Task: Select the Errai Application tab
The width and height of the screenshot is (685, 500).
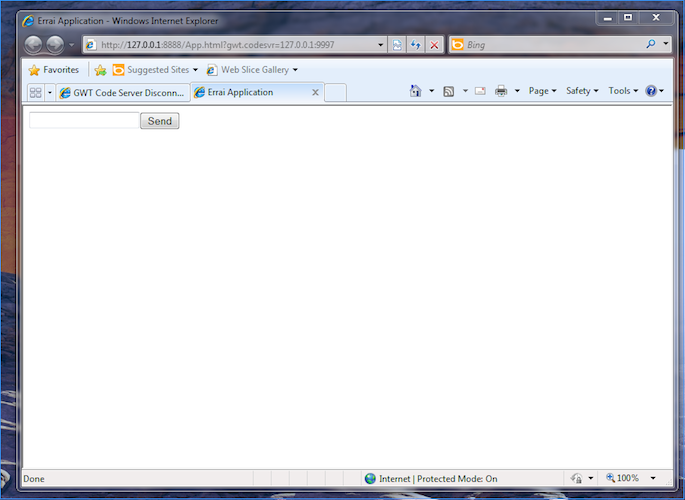Action: [251, 92]
